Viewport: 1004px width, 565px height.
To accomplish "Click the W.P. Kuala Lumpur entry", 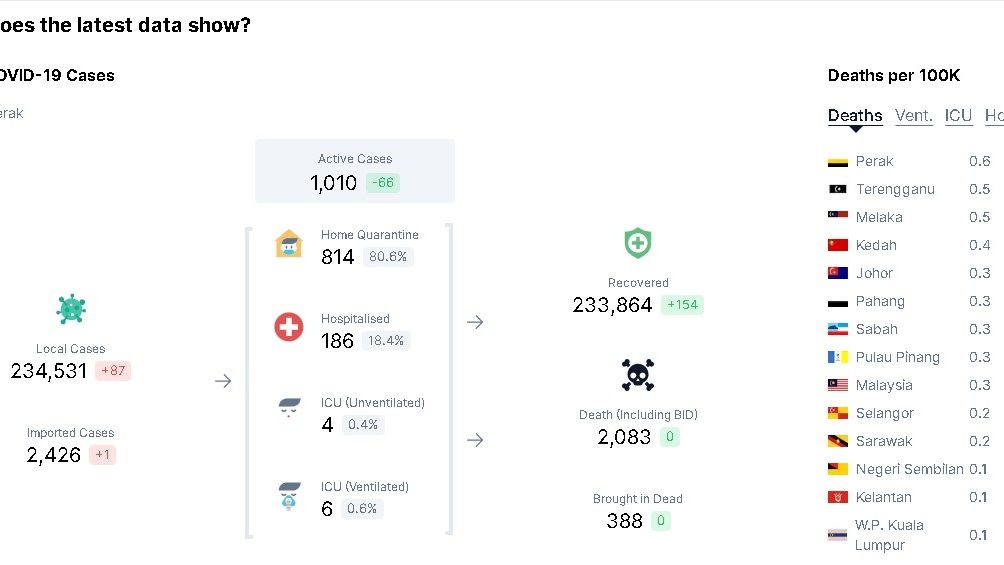I will coord(889,535).
